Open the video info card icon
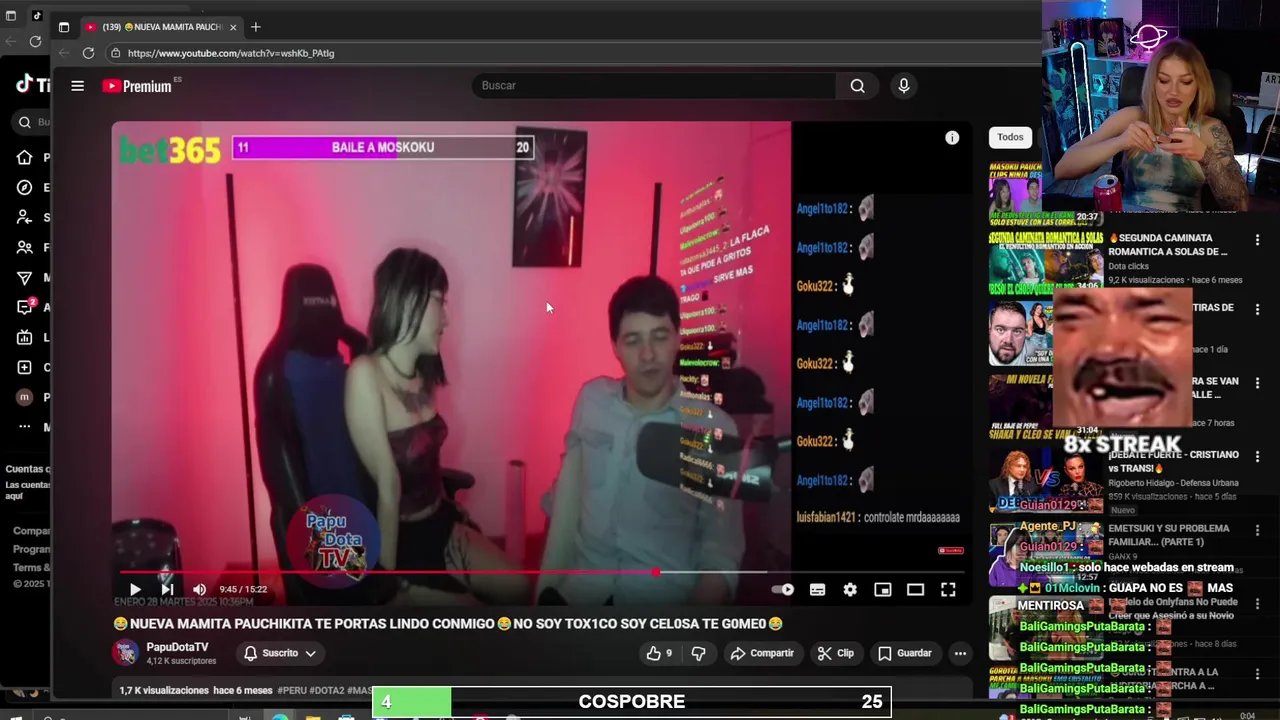The height and width of the screenshot is (720, 1280). point(952,138)
